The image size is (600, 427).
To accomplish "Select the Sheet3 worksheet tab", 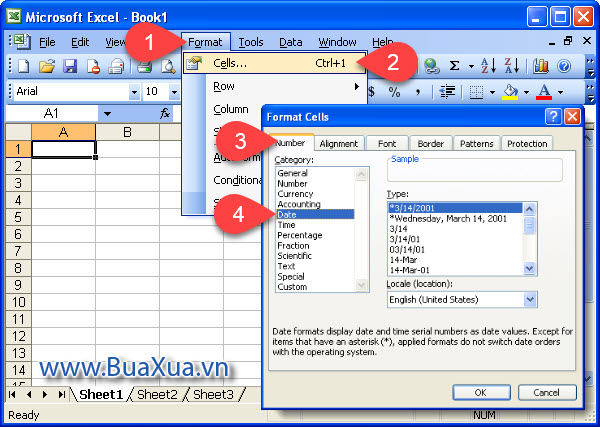I will point(213,394).
